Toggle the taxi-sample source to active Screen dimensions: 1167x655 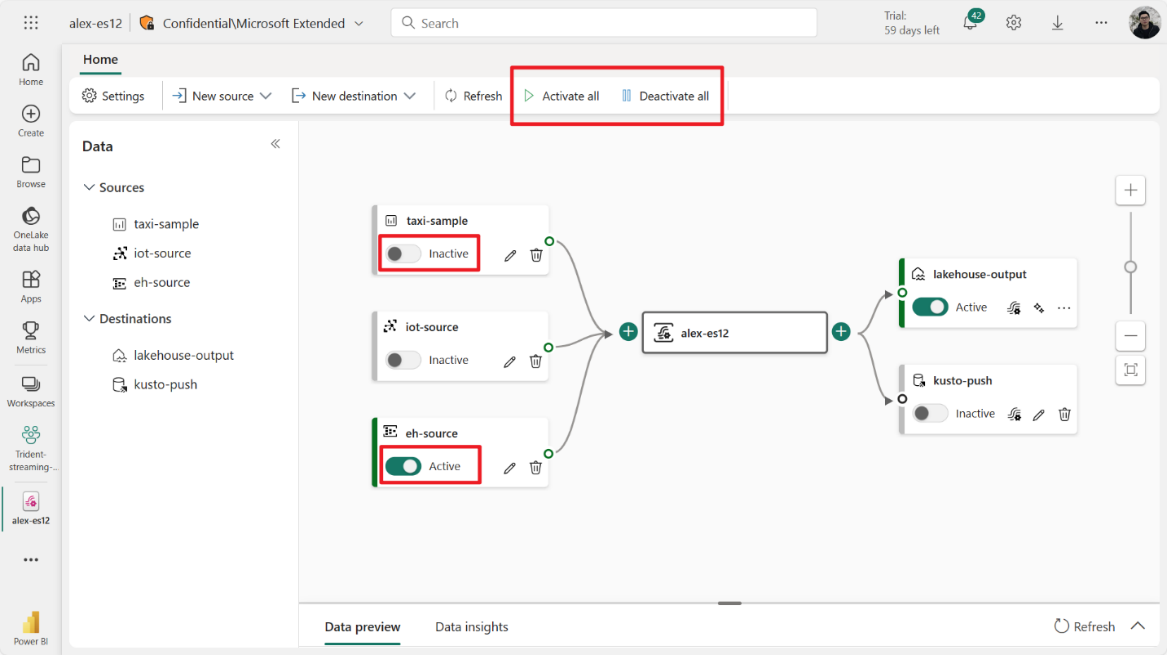403,254
